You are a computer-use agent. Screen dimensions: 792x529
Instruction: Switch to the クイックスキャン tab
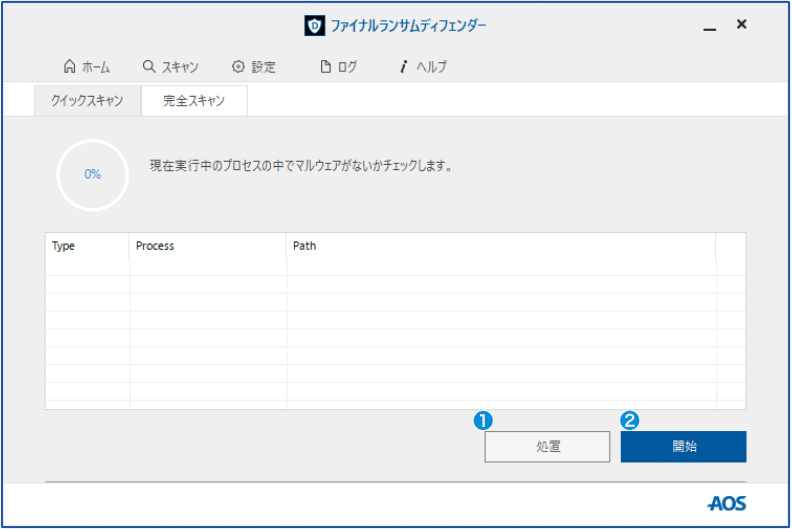pyautogui.click(x=87, y=101)
